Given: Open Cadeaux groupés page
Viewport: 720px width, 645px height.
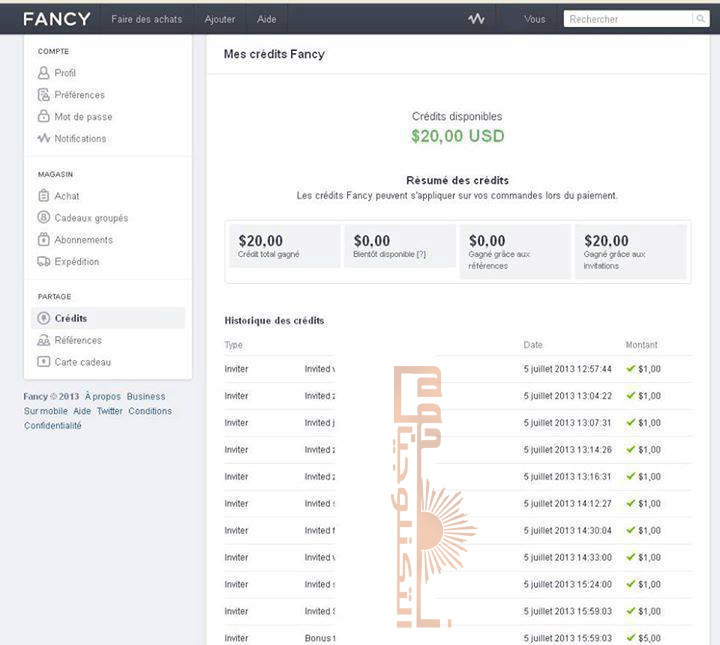Looking at the screenshot, I should (91, 218).
